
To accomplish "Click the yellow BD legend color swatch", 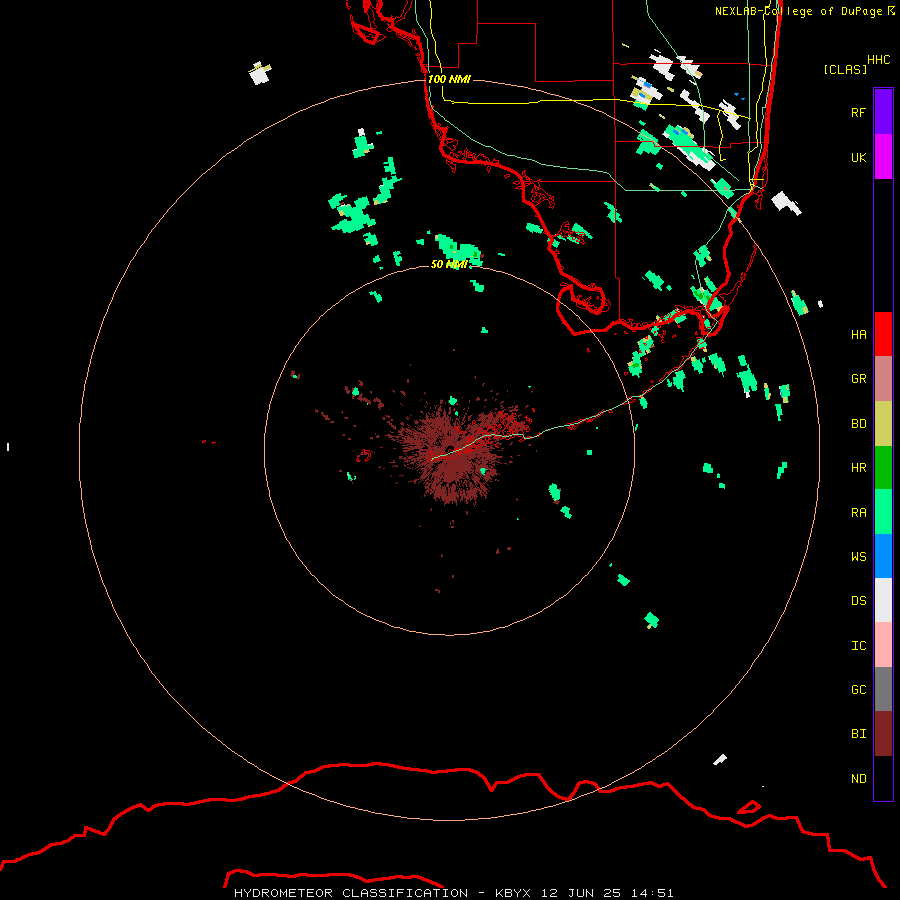I will point(883,424).
